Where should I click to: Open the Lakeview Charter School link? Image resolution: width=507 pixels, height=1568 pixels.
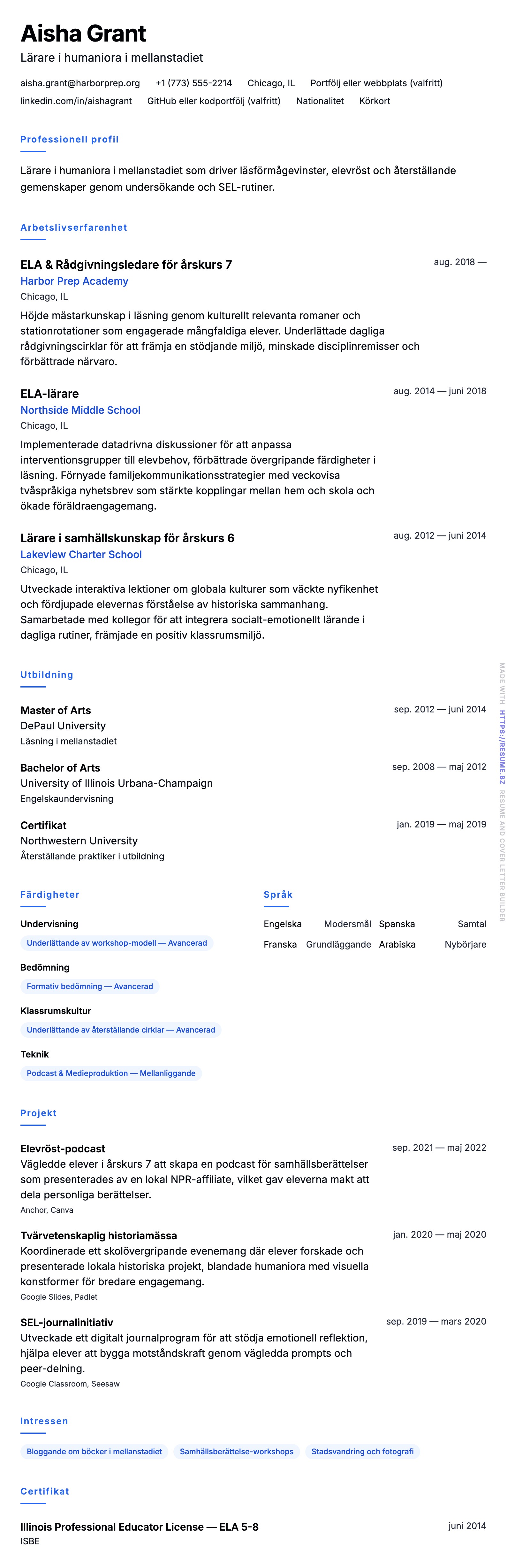[81, 555]
